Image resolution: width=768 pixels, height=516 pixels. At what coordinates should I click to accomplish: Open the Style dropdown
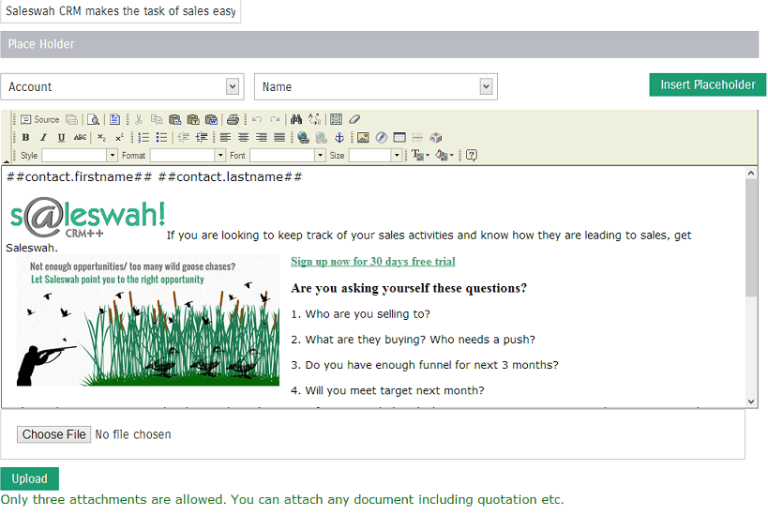(x=79, y=156)
